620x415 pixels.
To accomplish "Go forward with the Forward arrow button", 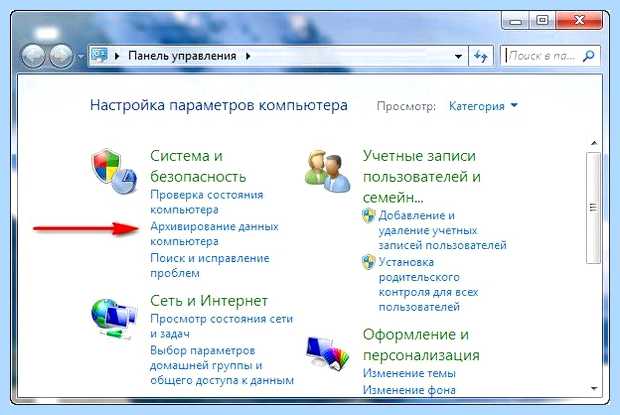I will coord(61,55).
